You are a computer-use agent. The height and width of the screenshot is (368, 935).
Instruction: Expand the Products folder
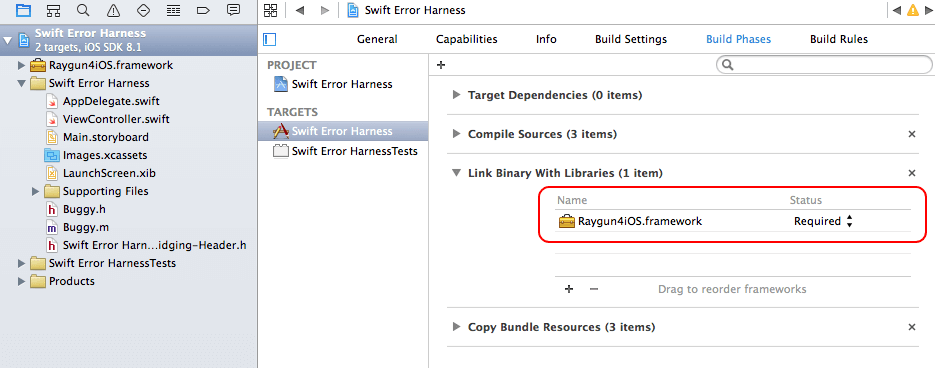22,281
